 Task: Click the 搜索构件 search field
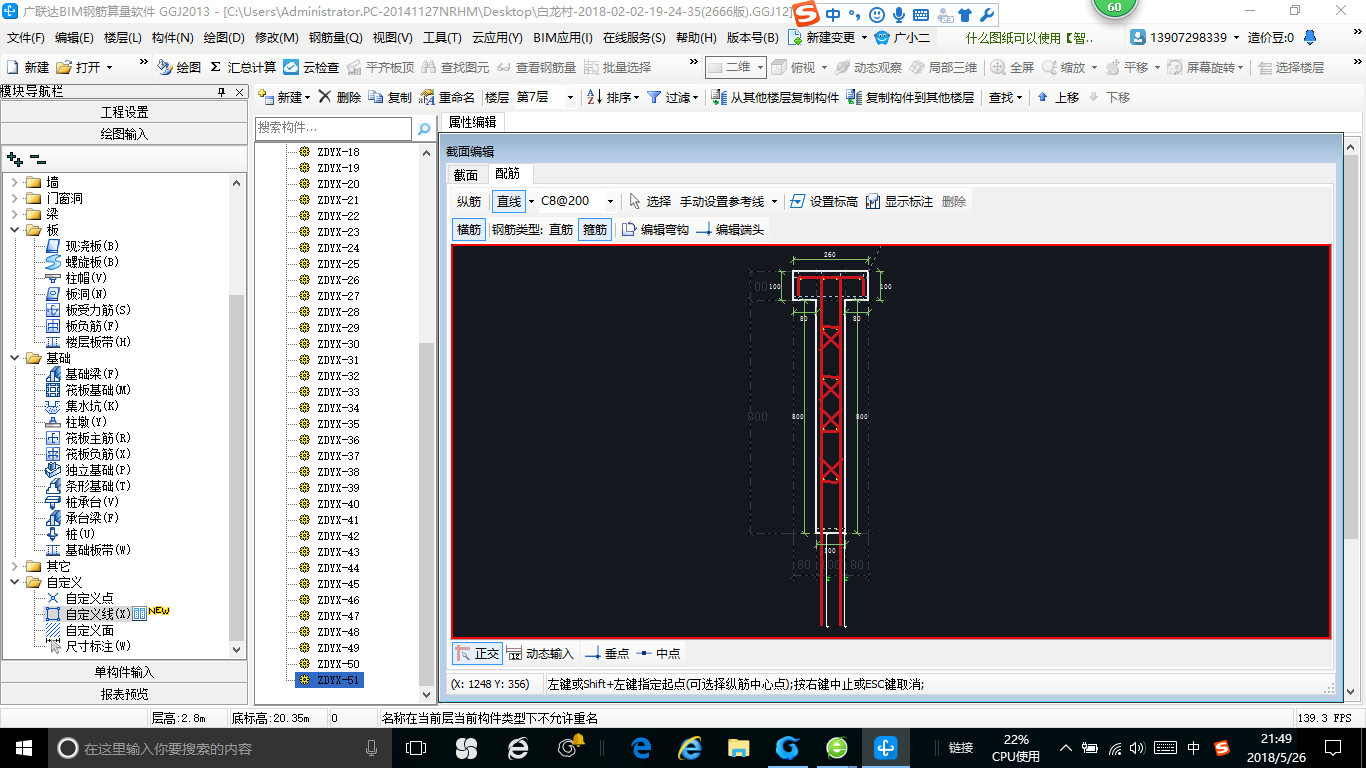click(333, 128)
